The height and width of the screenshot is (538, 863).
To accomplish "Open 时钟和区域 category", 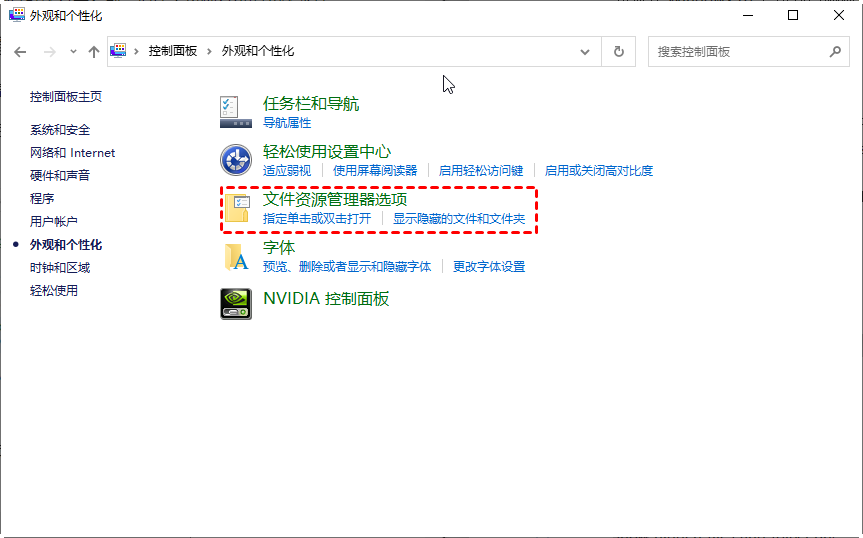I will point(59,268).
